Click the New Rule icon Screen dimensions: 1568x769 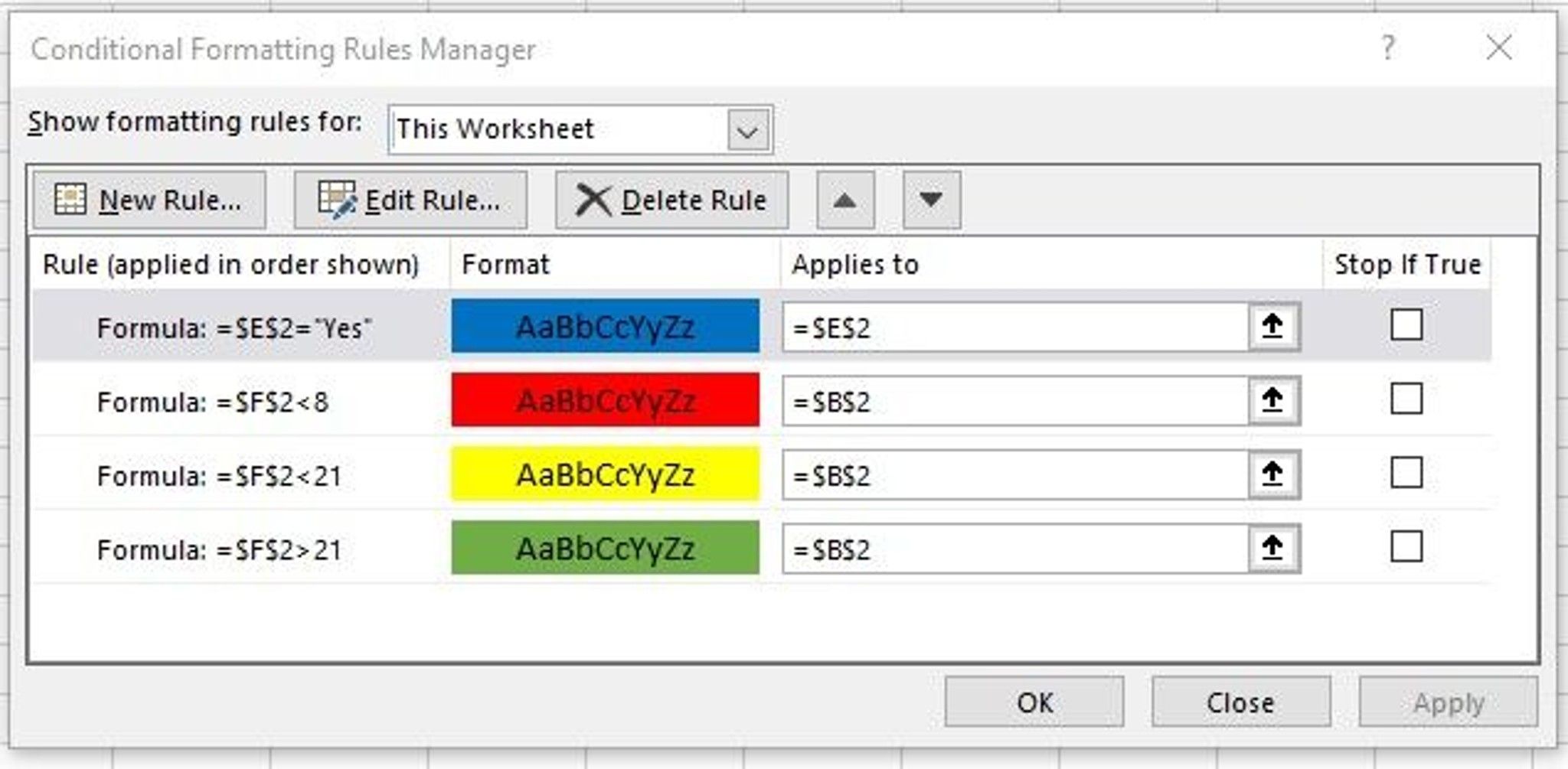[x=72, y=200]
